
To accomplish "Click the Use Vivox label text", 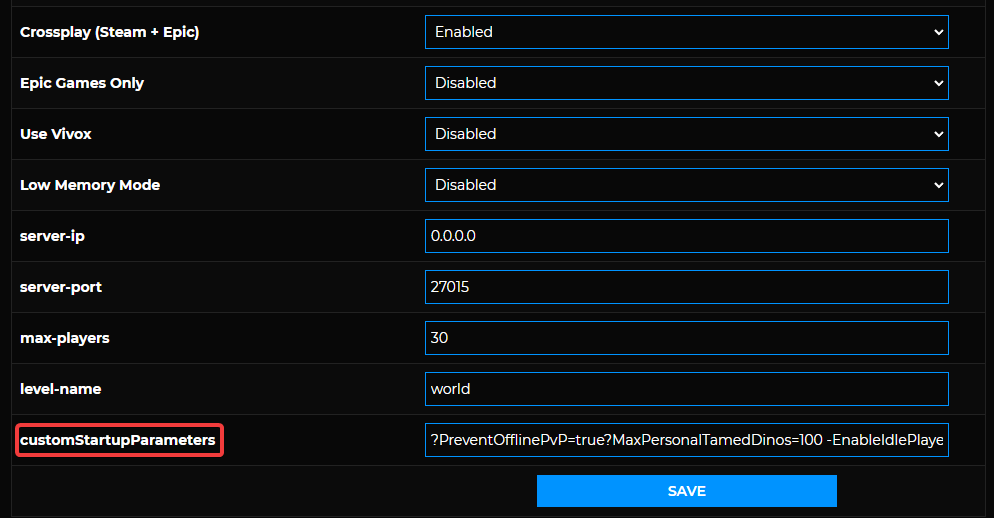I will coord(56,134).
